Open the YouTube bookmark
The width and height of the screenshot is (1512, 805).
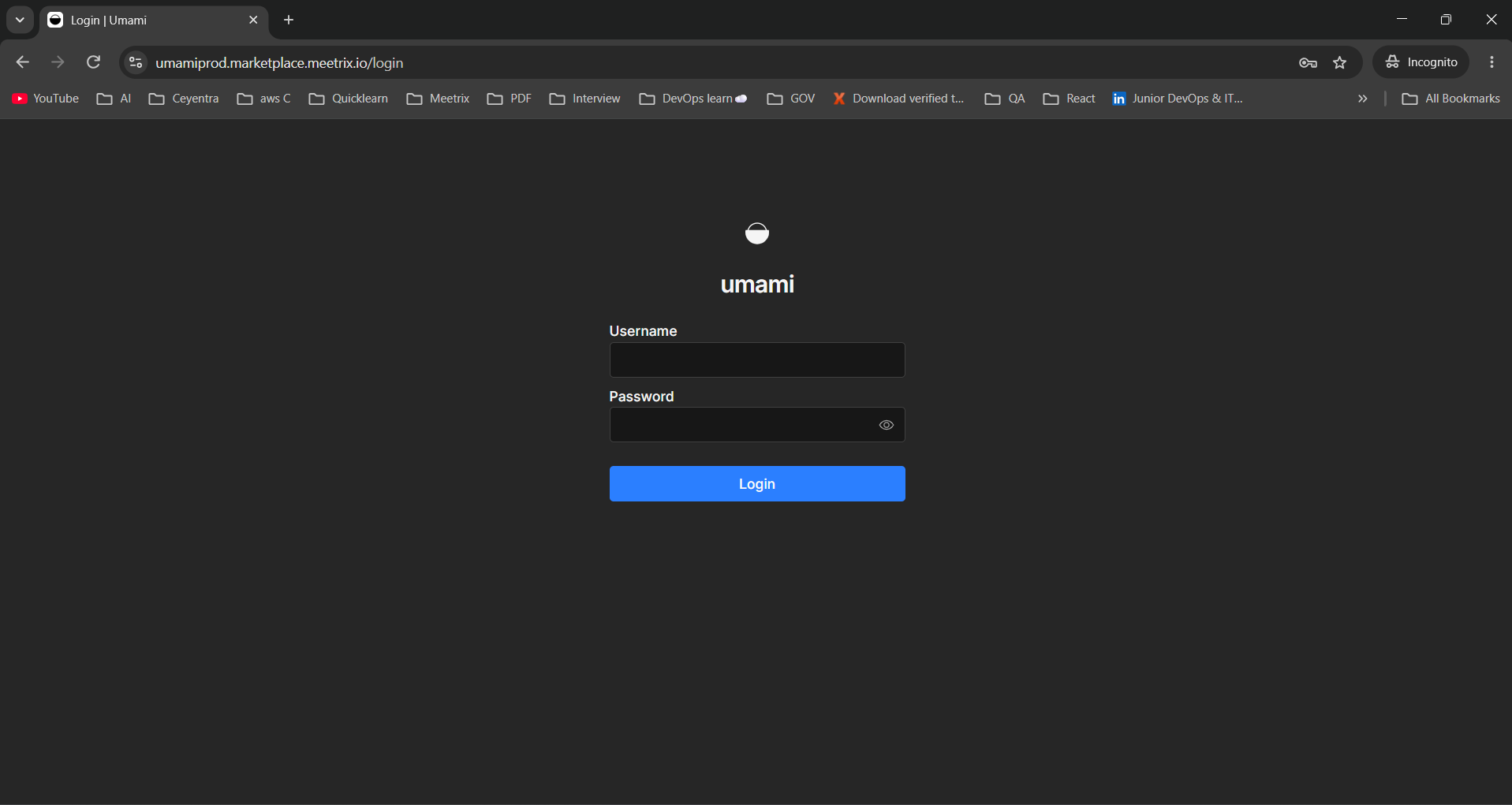pyautogui.click(x=46, y=99)
